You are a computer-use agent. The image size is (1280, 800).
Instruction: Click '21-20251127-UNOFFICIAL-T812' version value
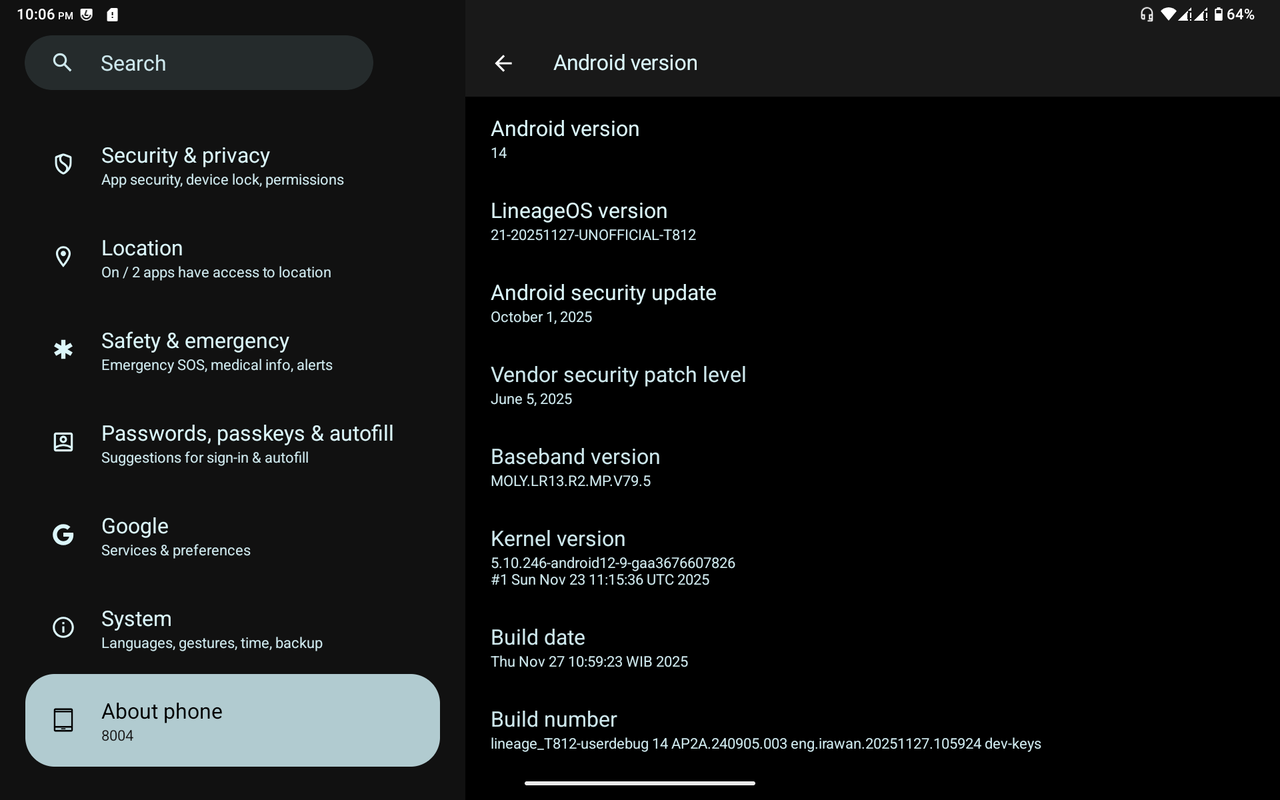point(593,235)
